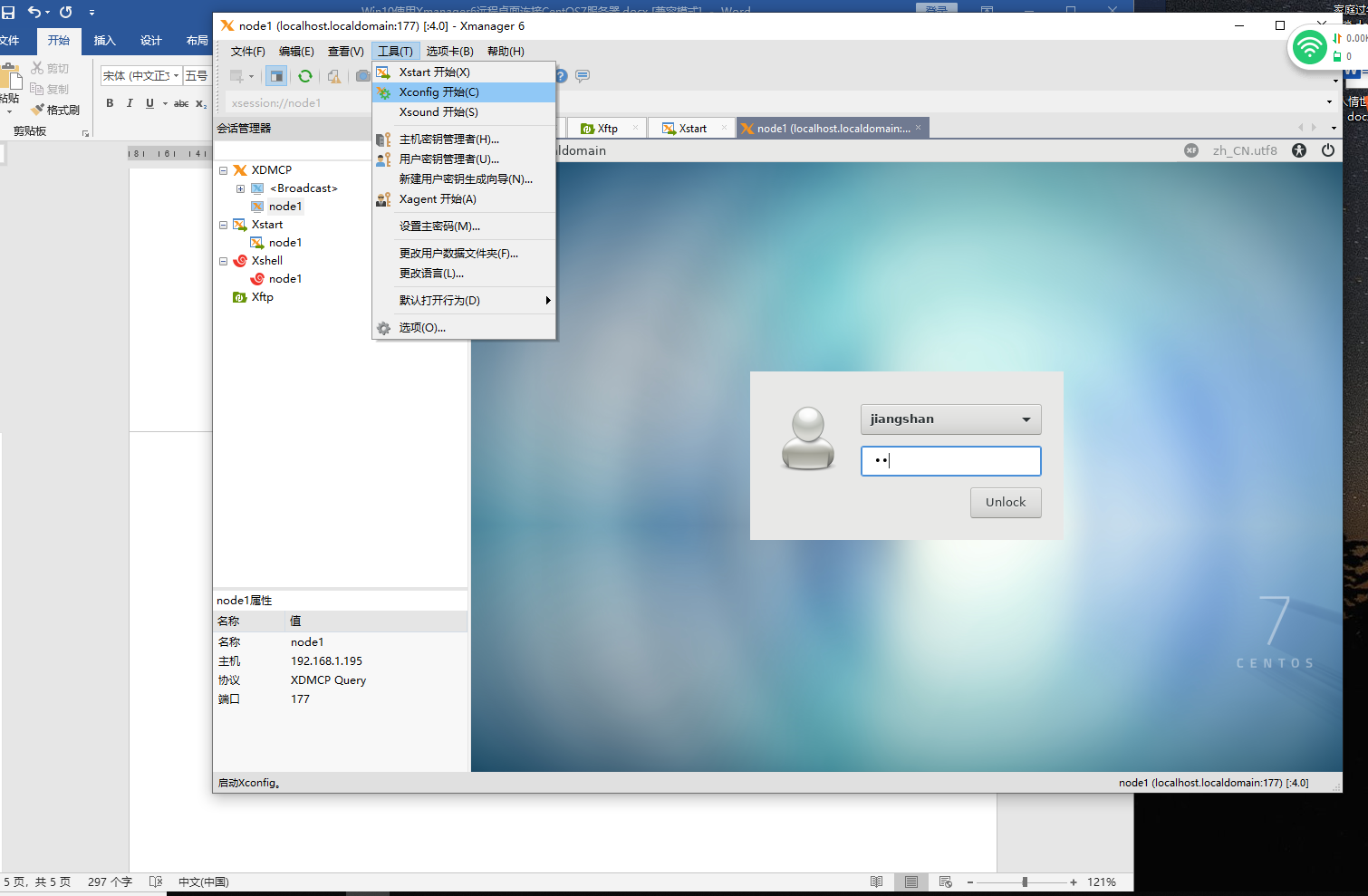This screenshot has width=1368, height=896.
Task: Open 用户密钥管理者(U) from the tools menu
Action: click(x=464, y=159)
